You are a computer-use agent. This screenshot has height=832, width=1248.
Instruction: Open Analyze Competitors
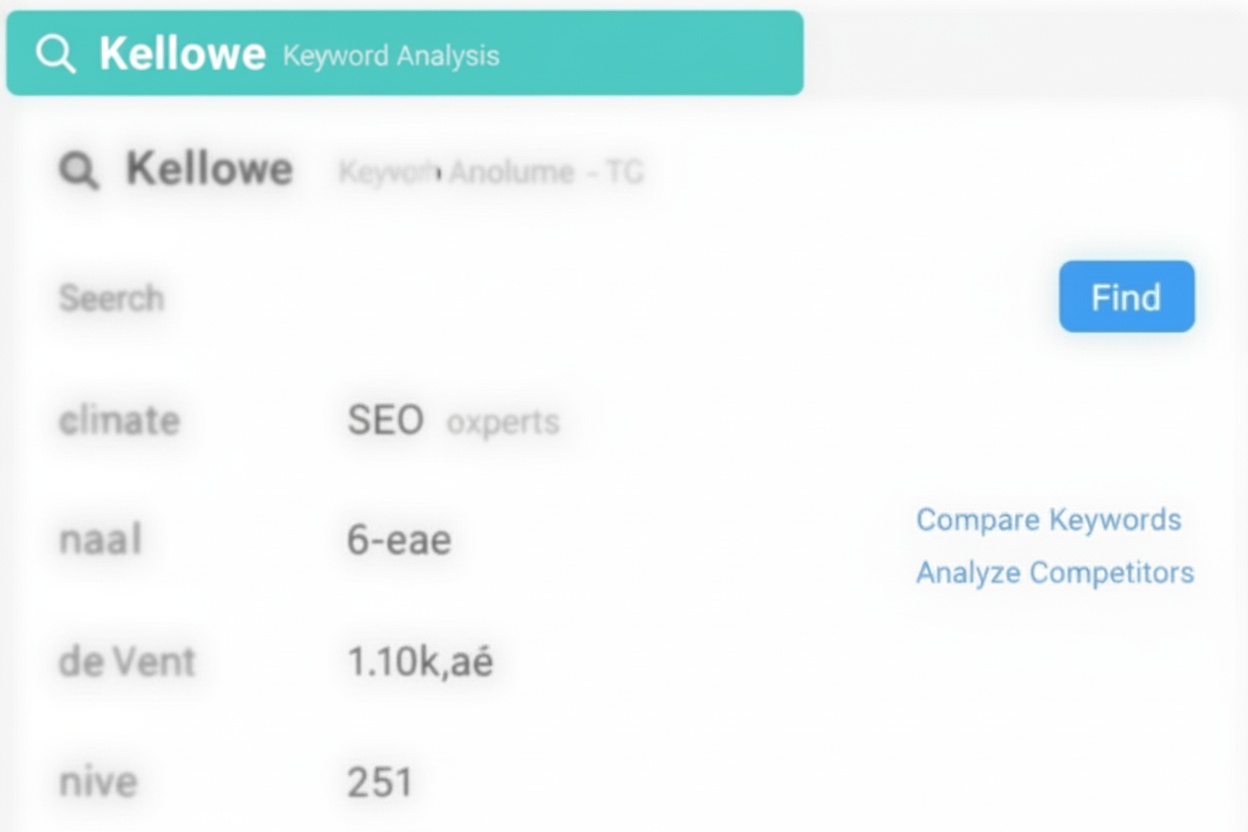tap(1054, 572)
